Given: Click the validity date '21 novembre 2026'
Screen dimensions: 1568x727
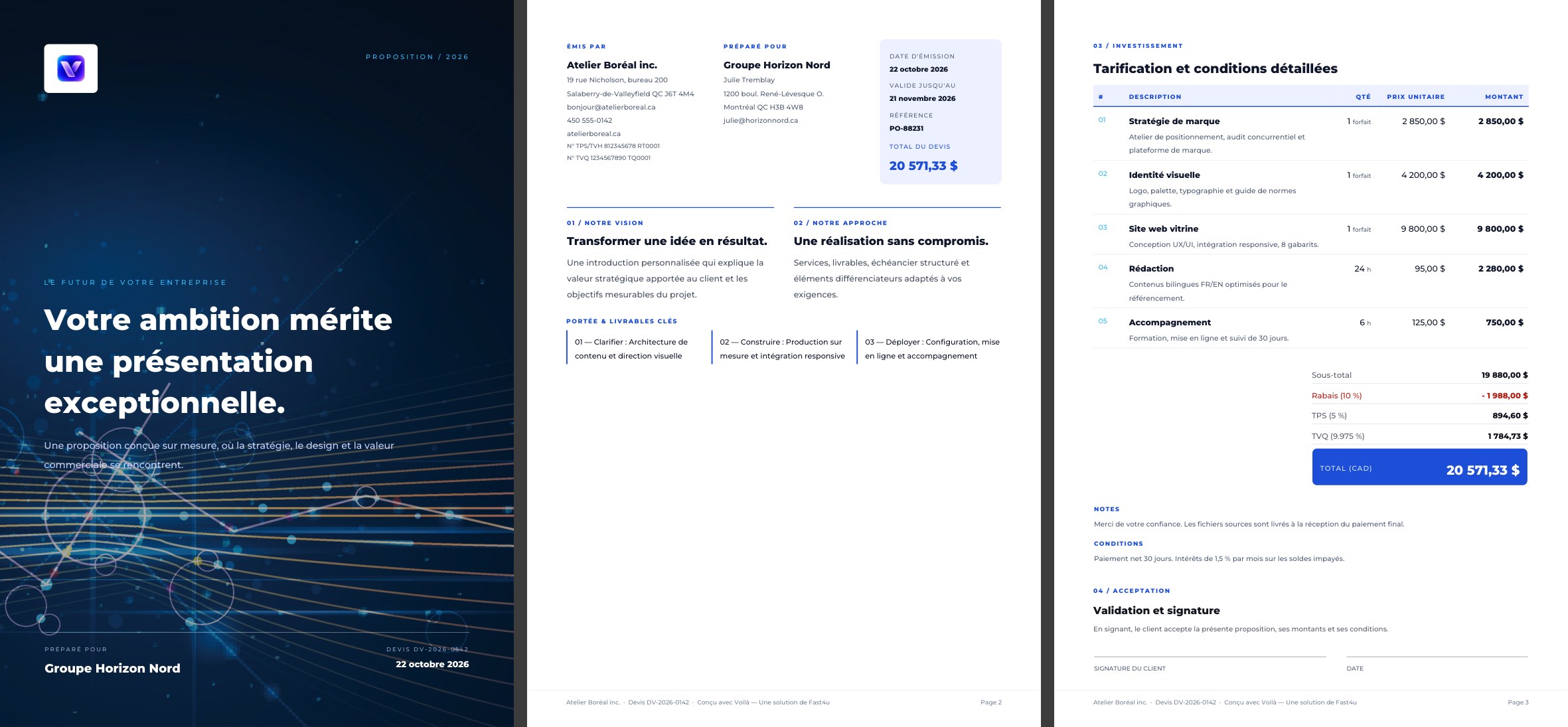Looking at the screenshot, I should (x=923, y=98).
